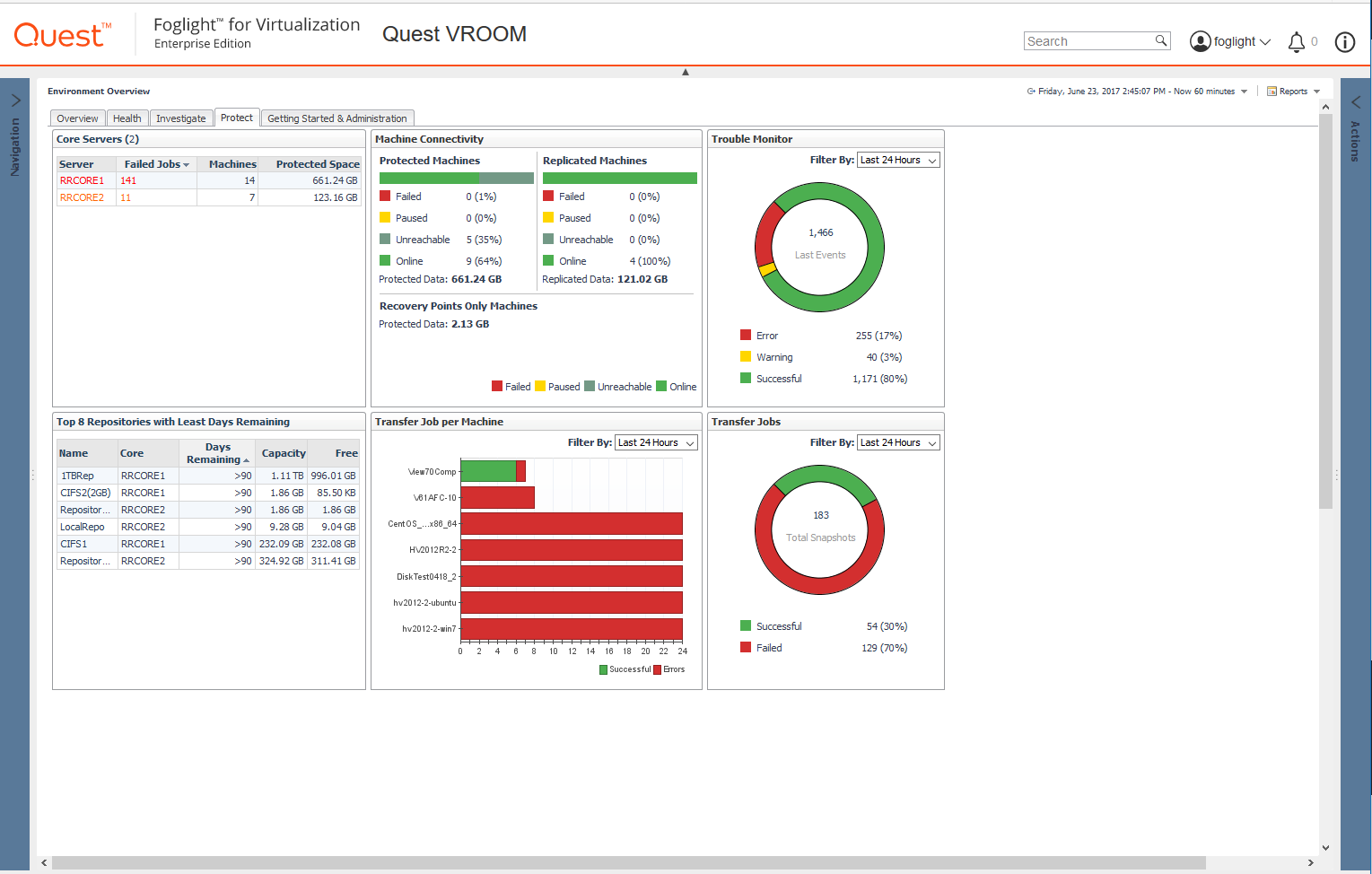The height and width of the screenshot is (874, 1372).
Task: Click in the Search input field
Action: [x=1088, y=41]
